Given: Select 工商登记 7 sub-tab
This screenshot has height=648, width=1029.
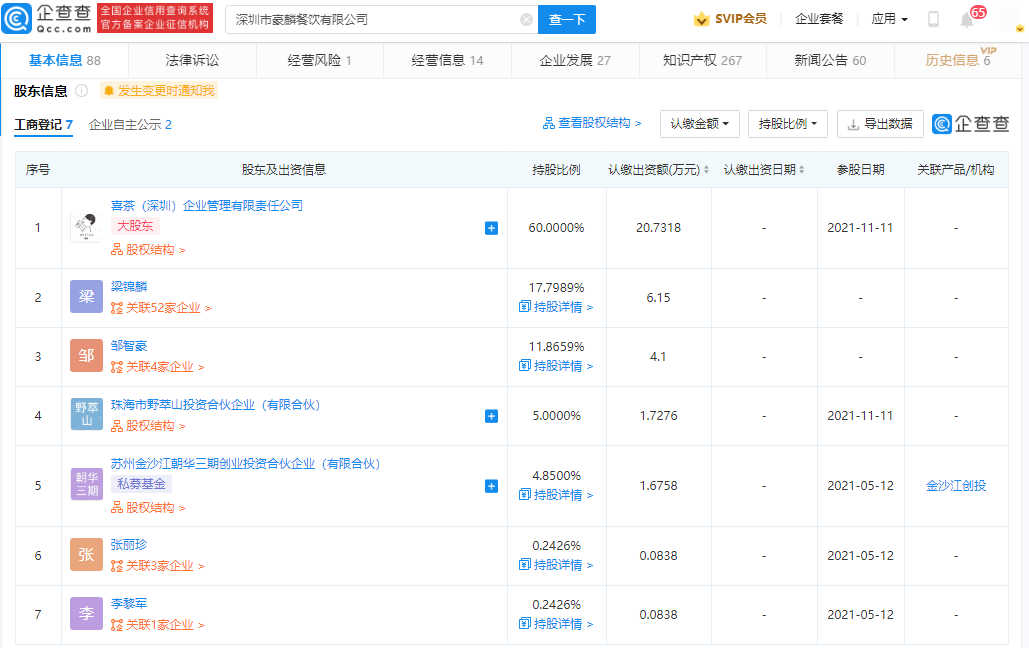Looking at the screenshot, I should [44, 125].
